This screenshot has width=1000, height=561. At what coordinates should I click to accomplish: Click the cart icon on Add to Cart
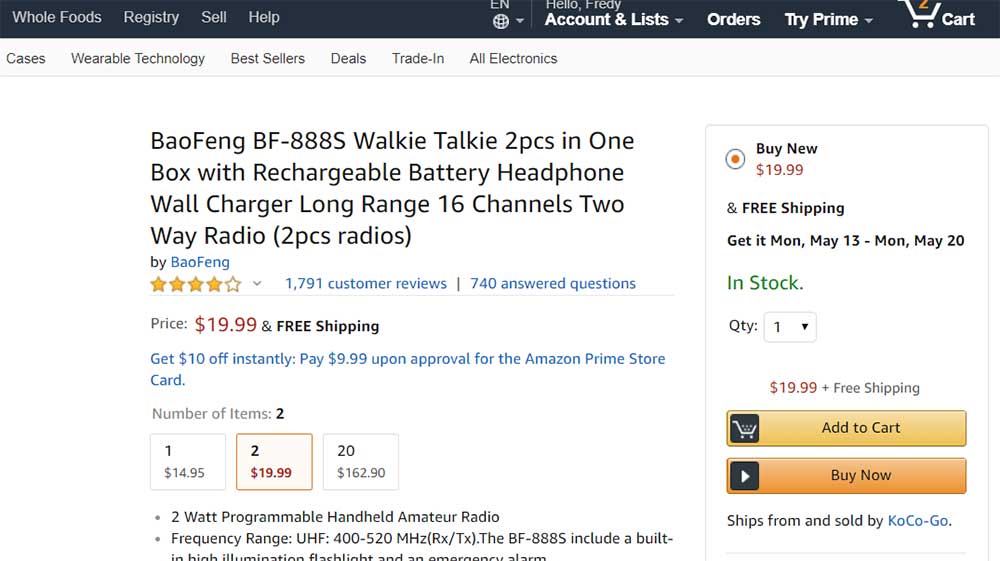pos(744,428)
